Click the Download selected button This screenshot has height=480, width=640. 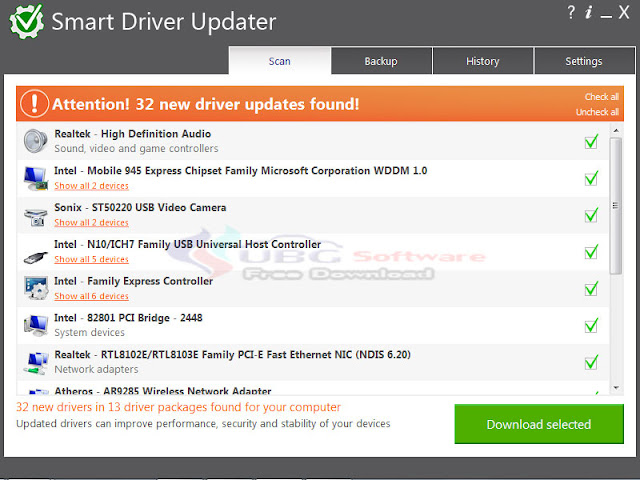539,424
